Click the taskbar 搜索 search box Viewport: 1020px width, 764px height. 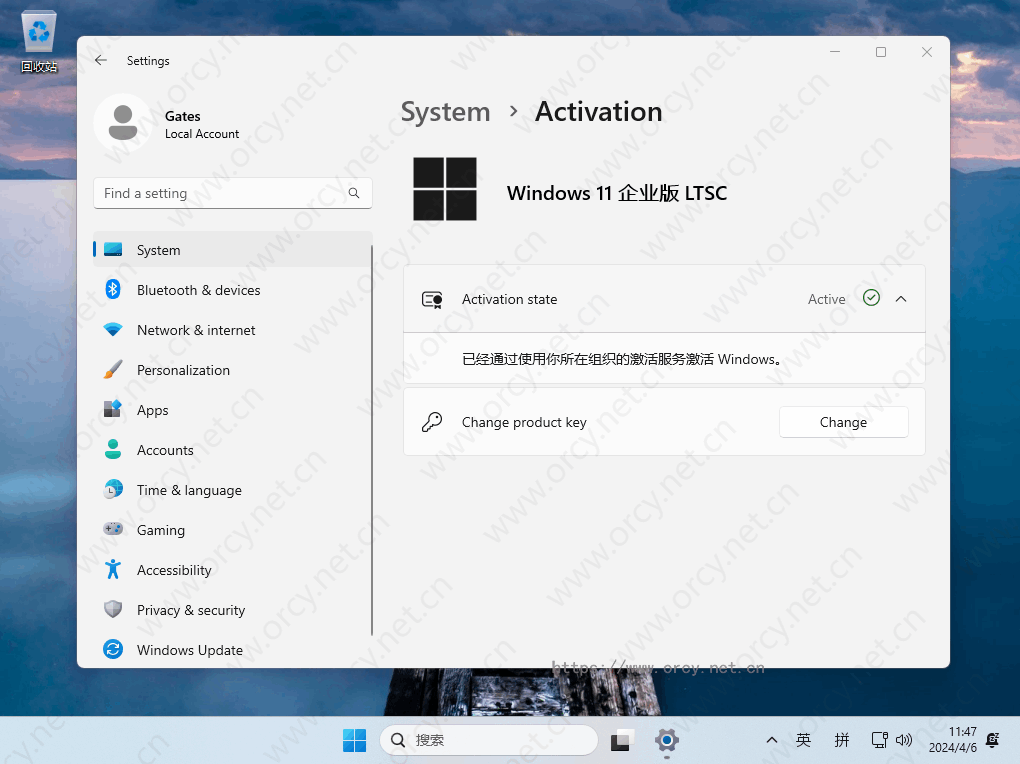(x=489, y=740)
